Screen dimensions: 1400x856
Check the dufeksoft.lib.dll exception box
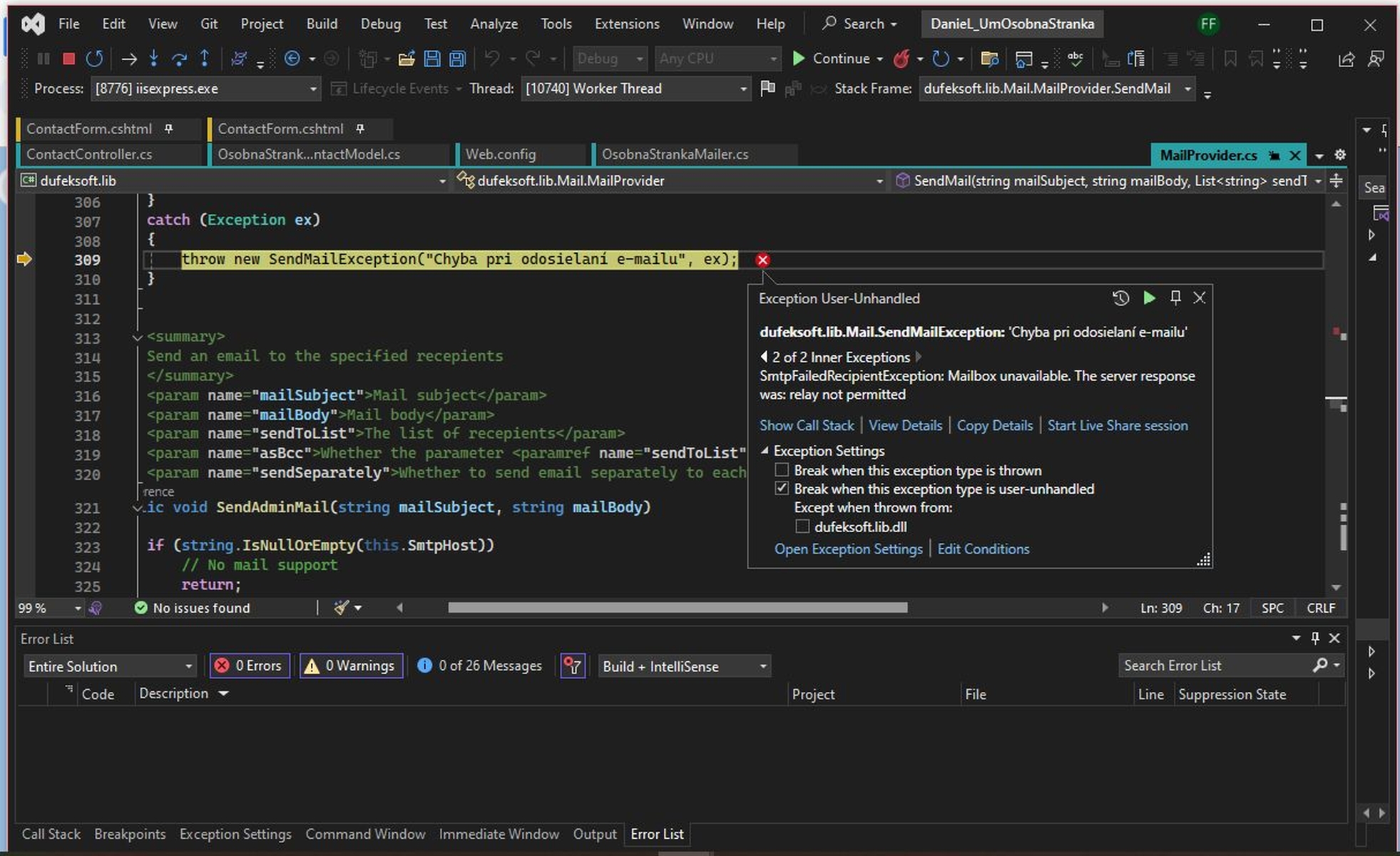click(802, 526)
